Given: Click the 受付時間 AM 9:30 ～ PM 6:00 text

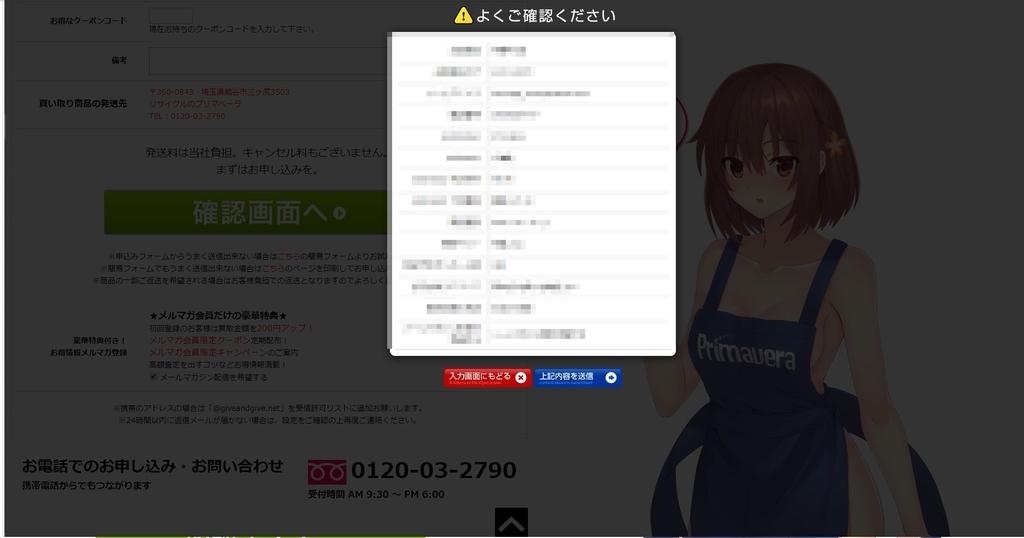Looking at the screenshot, I should click(376, 494).
